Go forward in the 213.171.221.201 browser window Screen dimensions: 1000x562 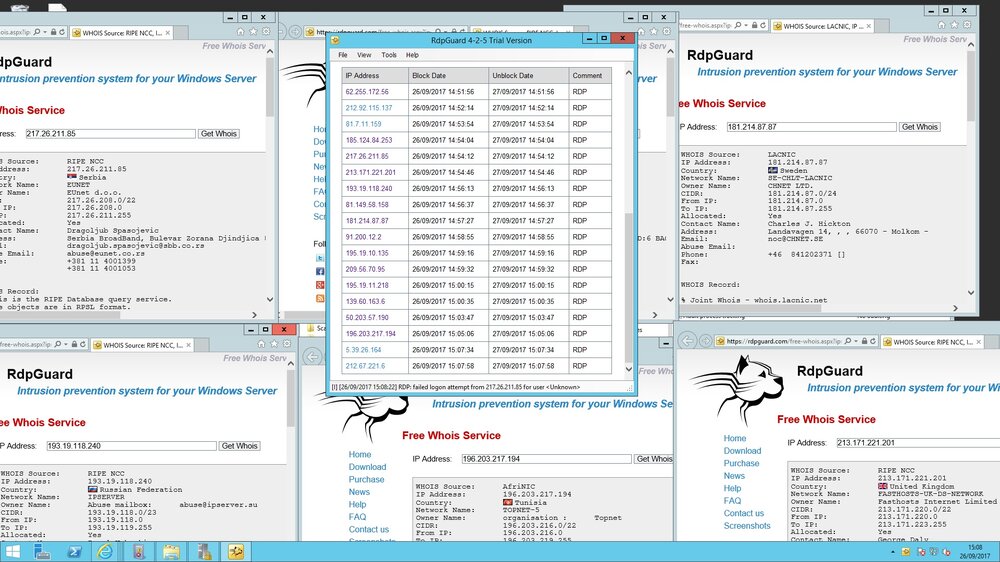[x=705, y=341]
